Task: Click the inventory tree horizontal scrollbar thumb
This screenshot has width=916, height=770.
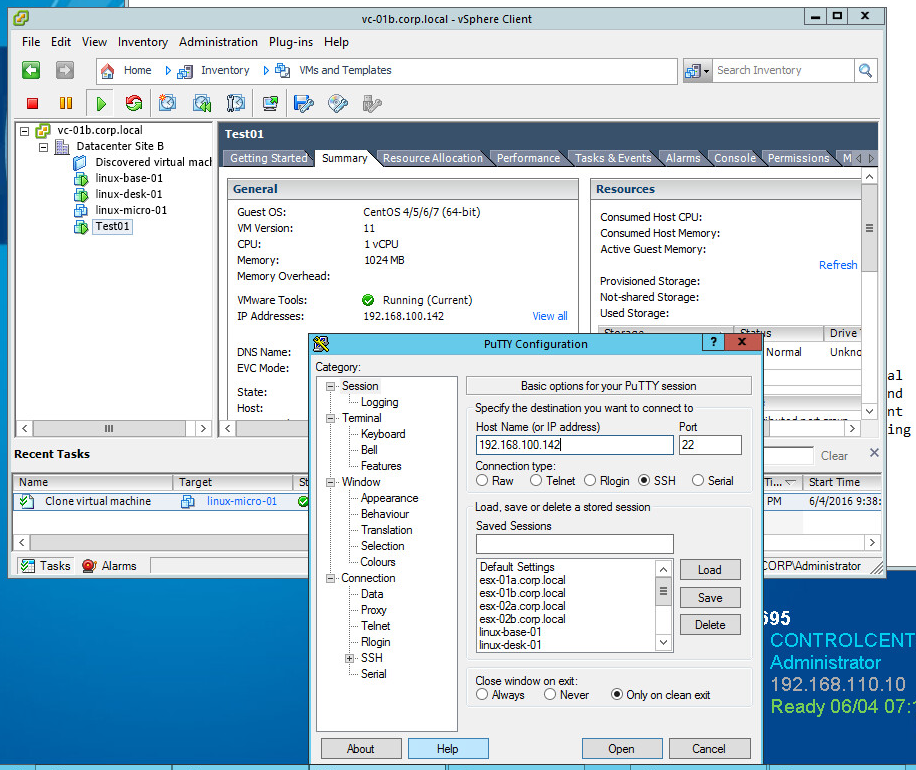Action: [x=109, y=428]
